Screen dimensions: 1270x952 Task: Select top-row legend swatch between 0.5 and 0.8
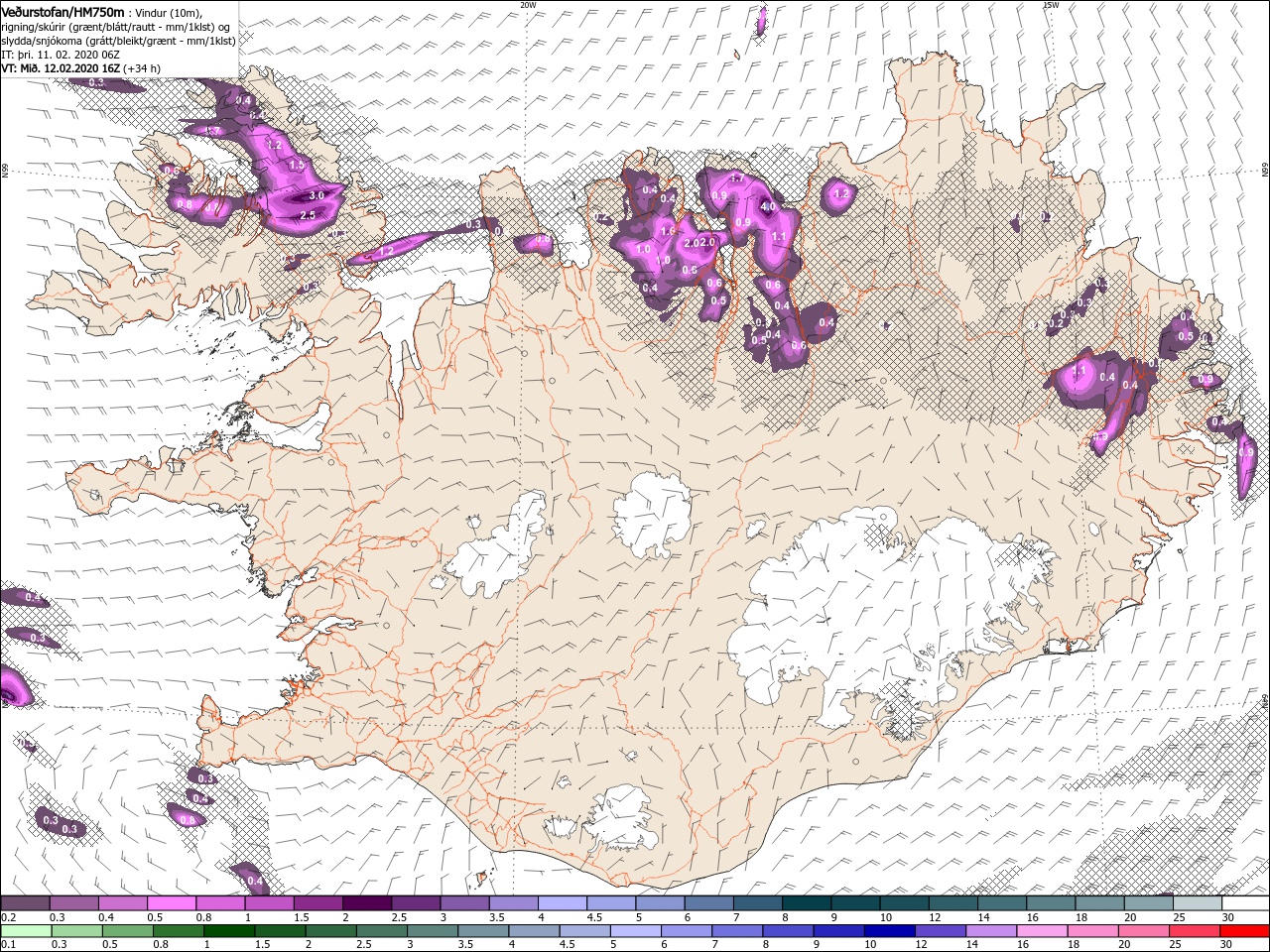[x=171, y=903]
